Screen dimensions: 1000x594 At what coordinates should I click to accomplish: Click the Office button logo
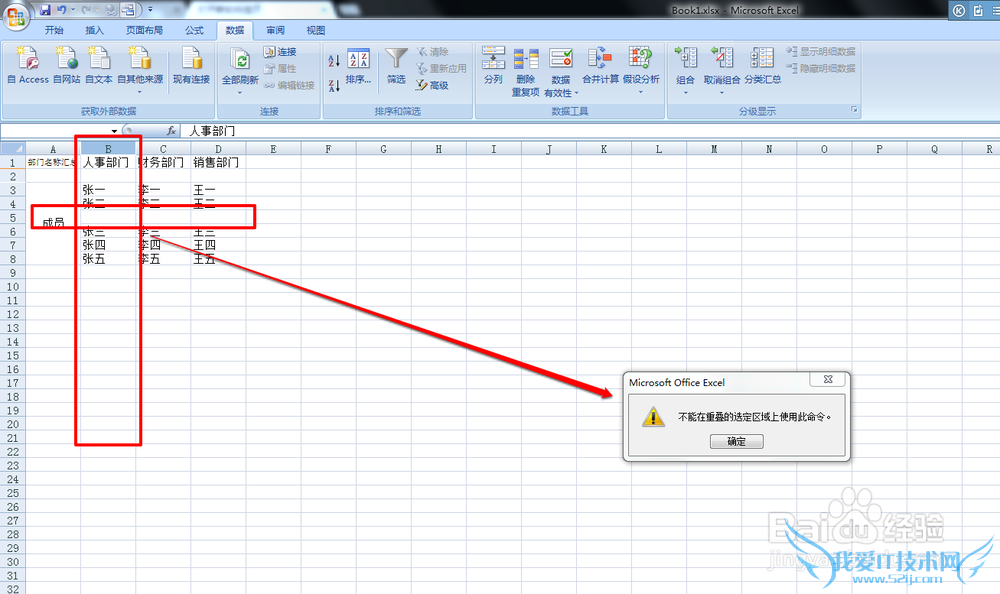[15, 16]
